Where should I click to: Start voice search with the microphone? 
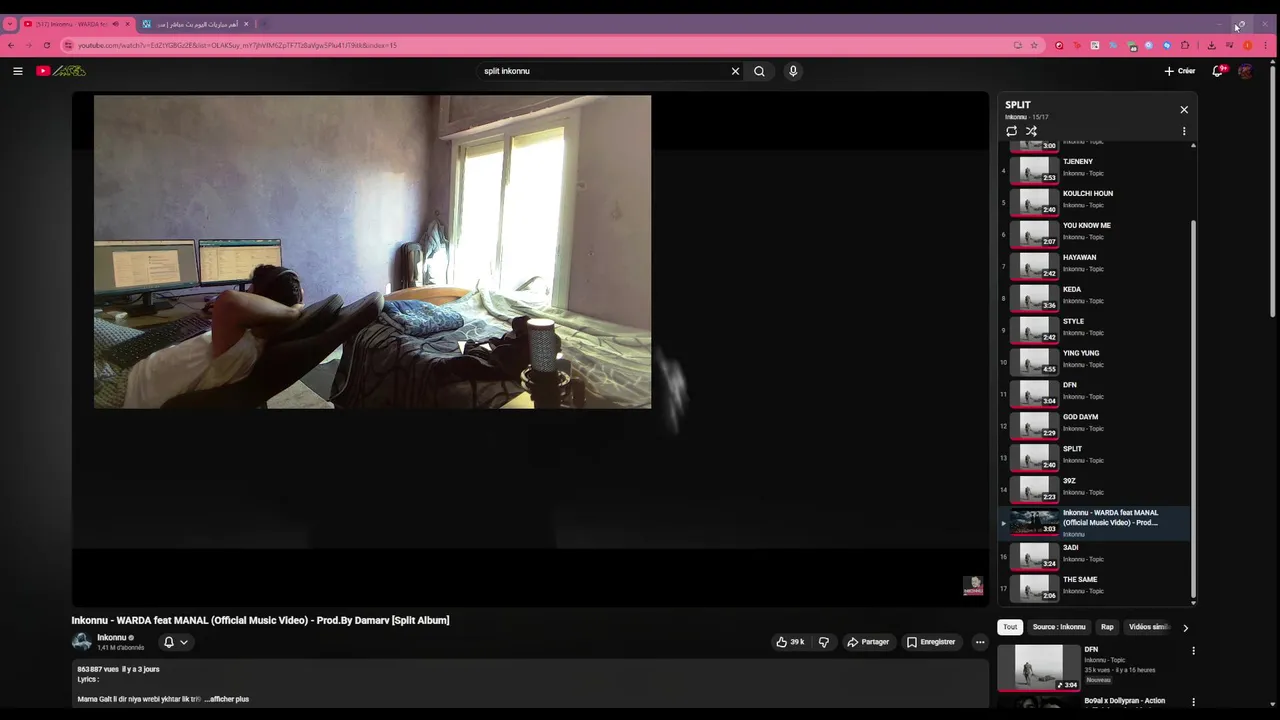[793, 71]
